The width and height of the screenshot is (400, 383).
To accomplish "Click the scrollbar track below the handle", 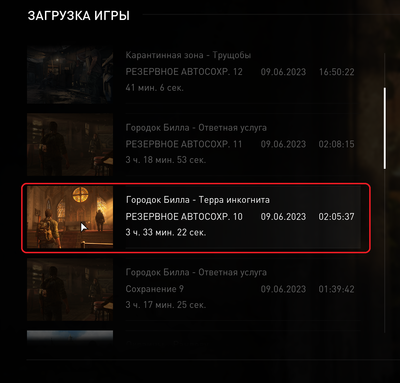I will coord(385,250).
